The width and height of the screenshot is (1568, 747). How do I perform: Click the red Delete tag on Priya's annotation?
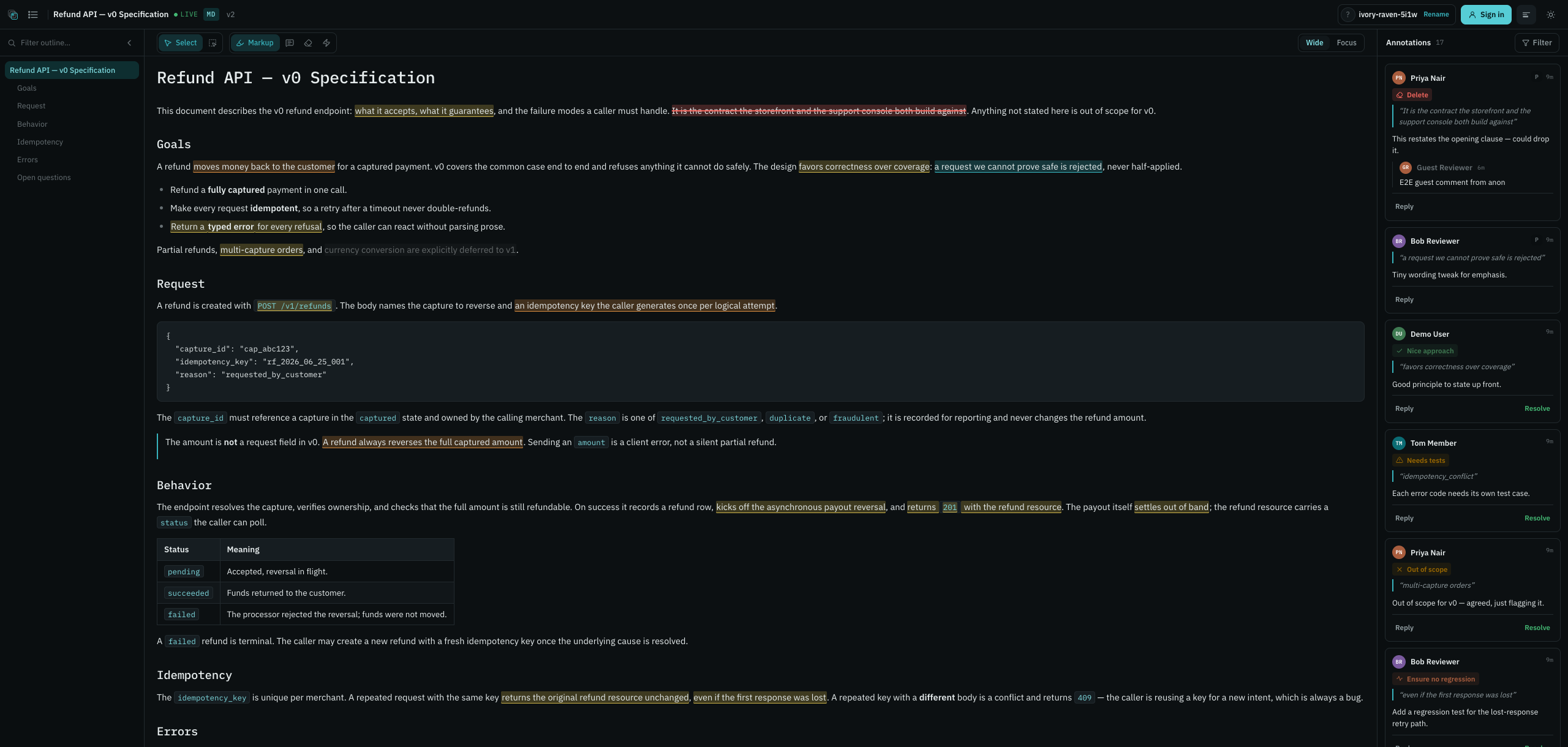(1412, 95)
